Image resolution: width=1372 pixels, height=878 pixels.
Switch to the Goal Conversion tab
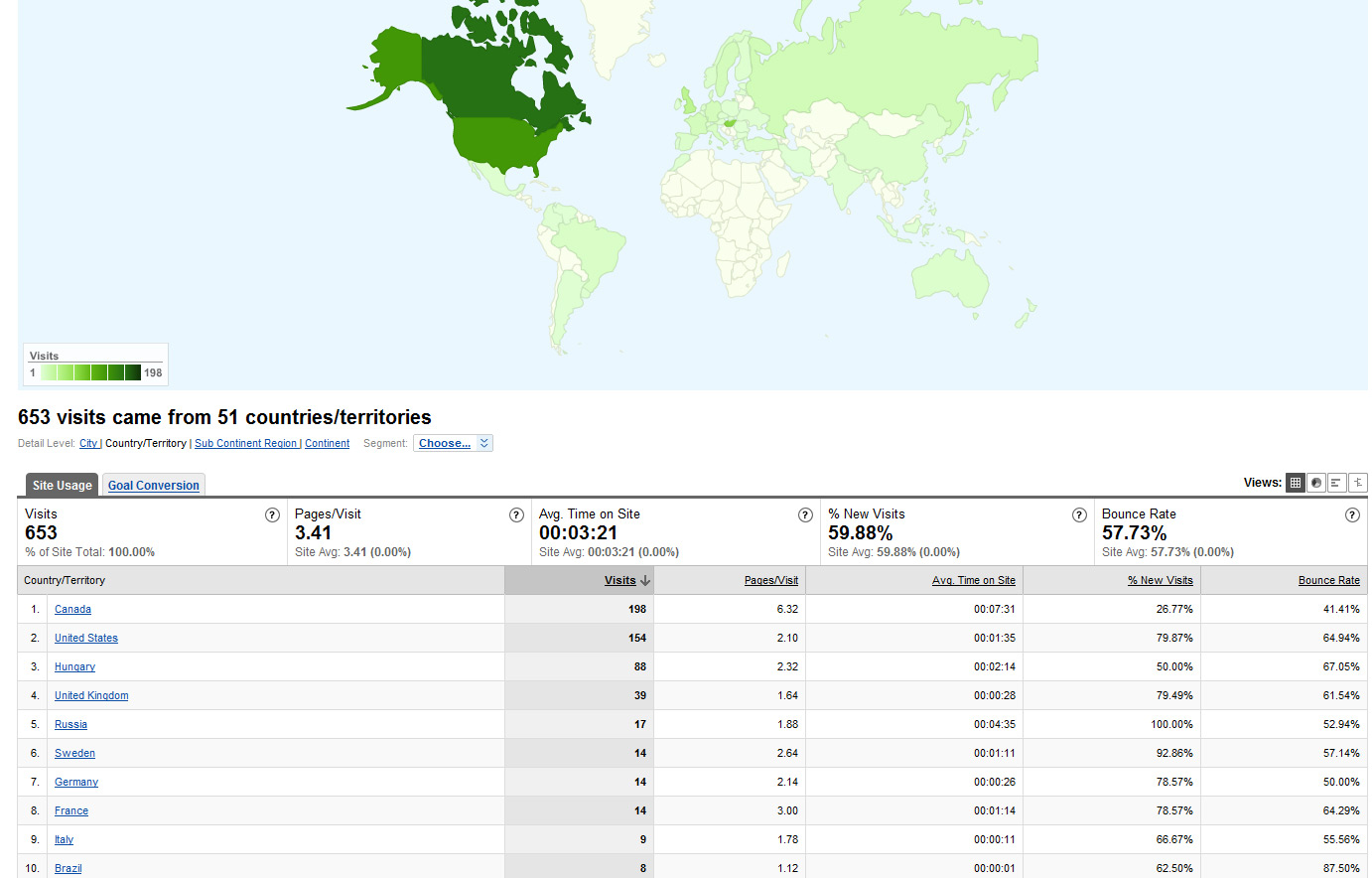click(154, 486)
